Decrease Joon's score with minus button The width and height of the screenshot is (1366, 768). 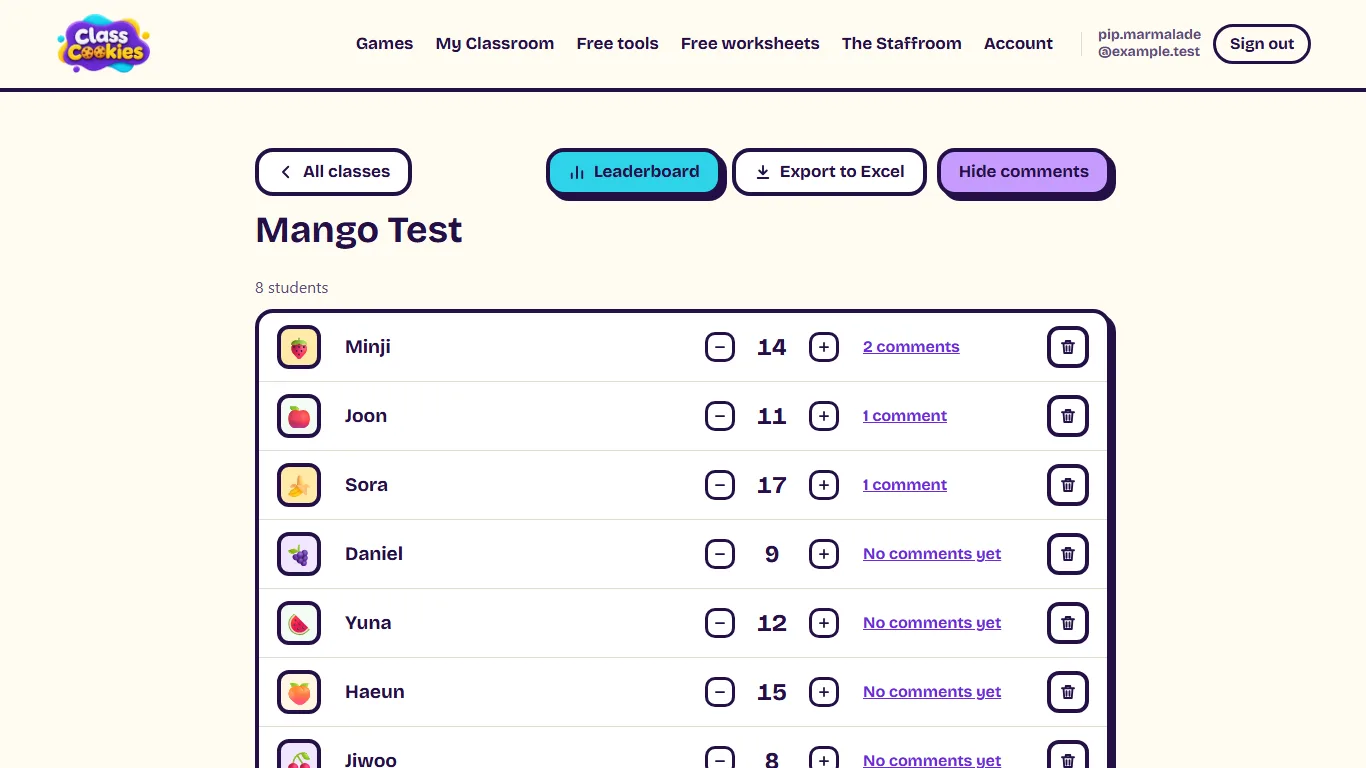click(x=720, y=416)
